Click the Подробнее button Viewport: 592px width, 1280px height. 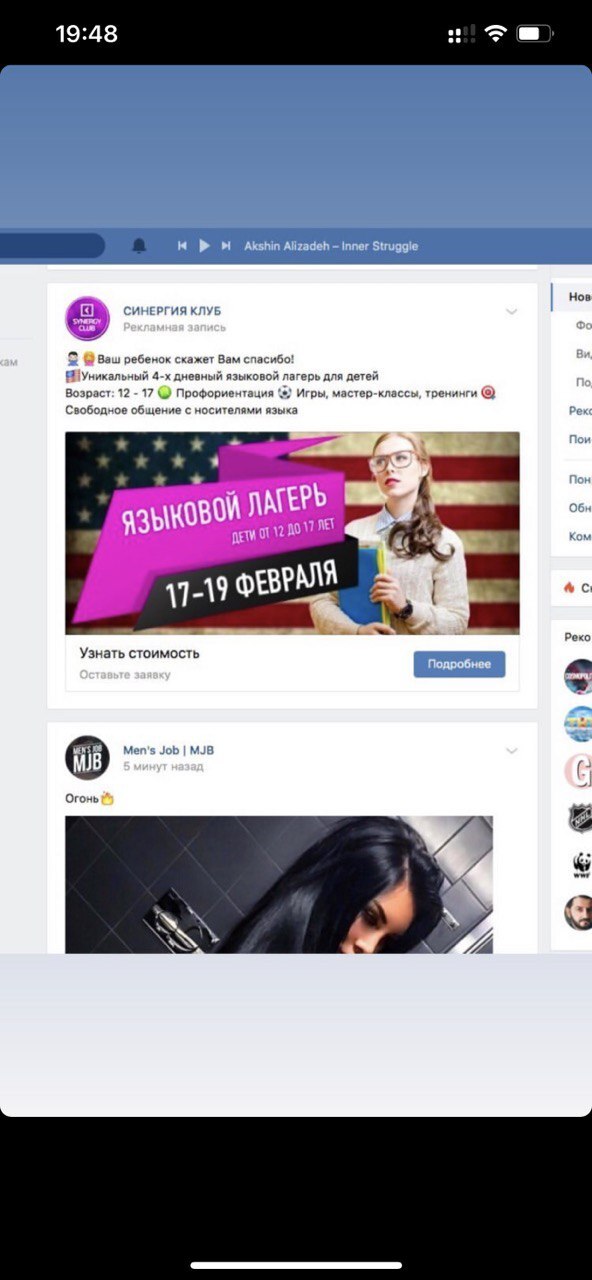[x=459, y=664]
